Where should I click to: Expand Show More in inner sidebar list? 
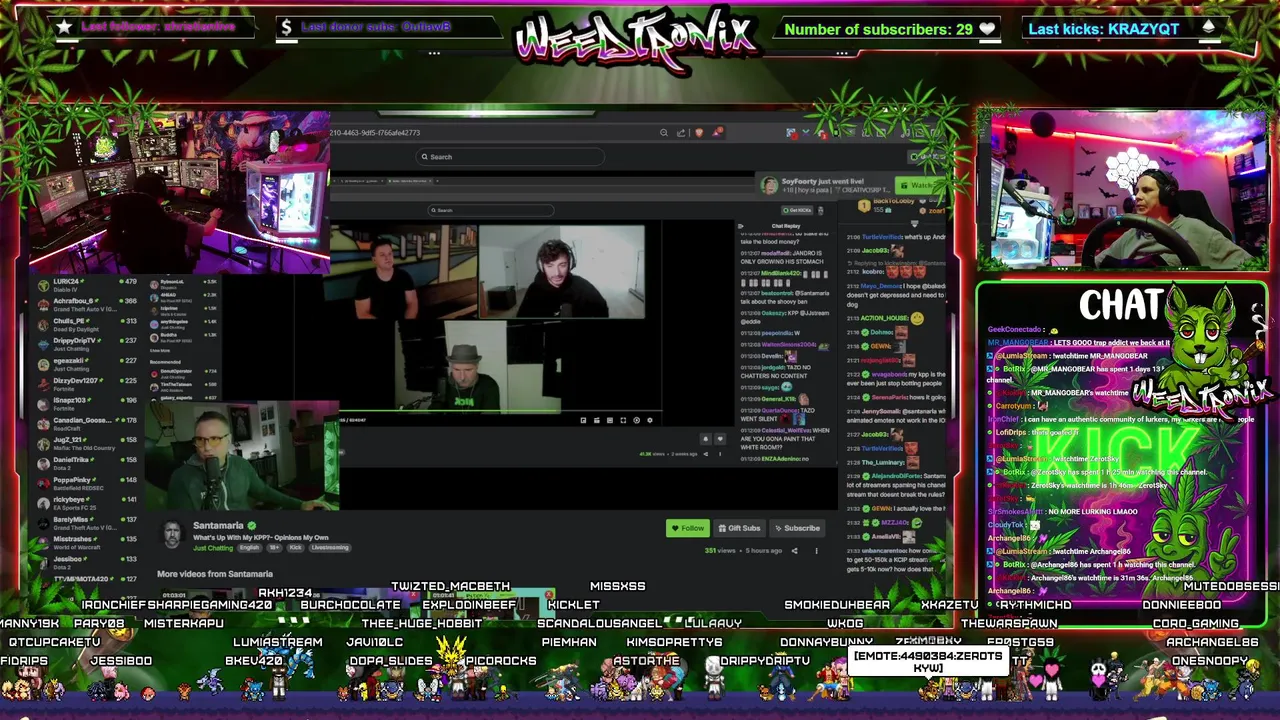click(x=160, y=351)
